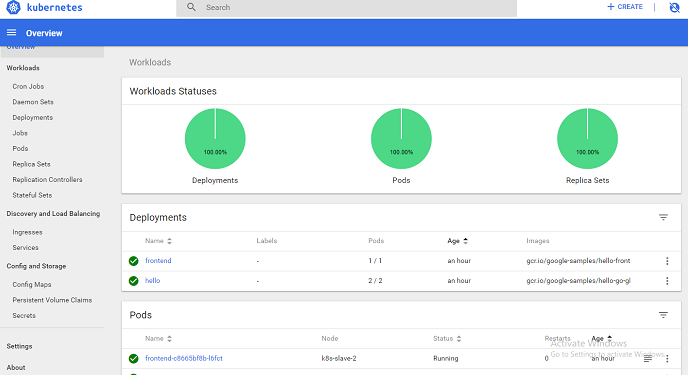Open the hamburger navigation menu
The width and height of the screenshot is (688, 375).
tap(11, 32)
